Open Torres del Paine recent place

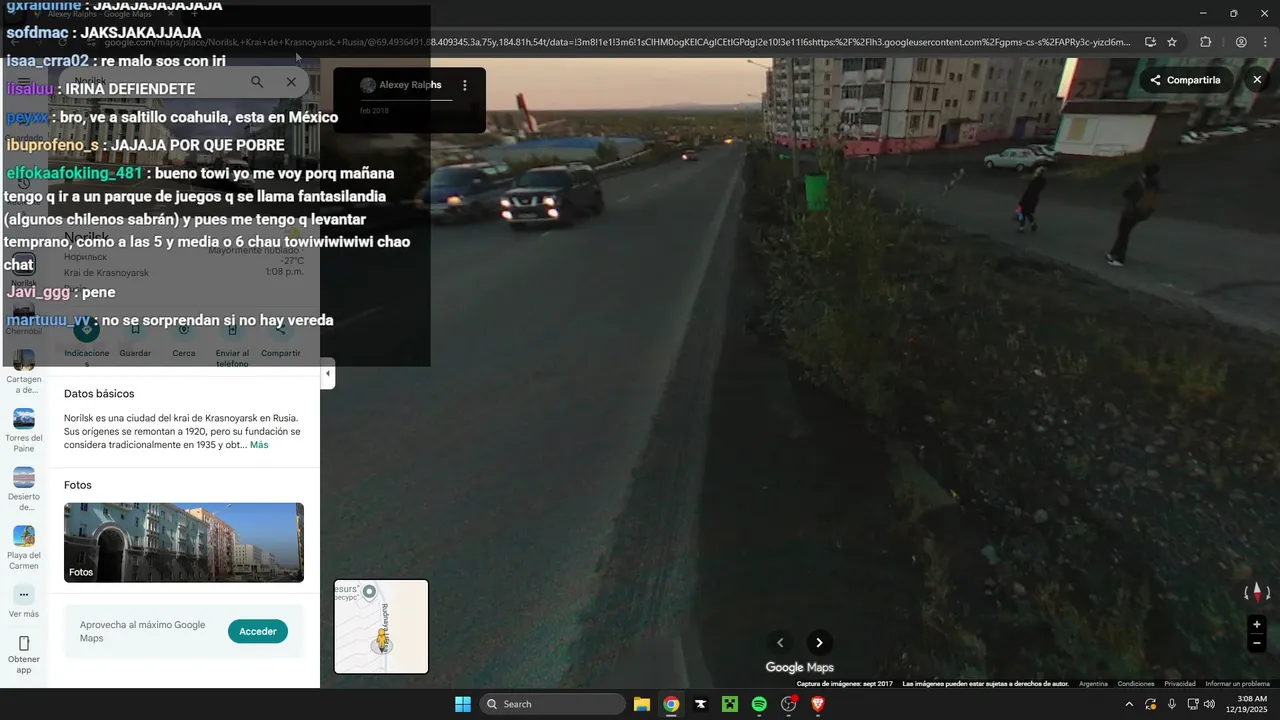click(24, 431)
